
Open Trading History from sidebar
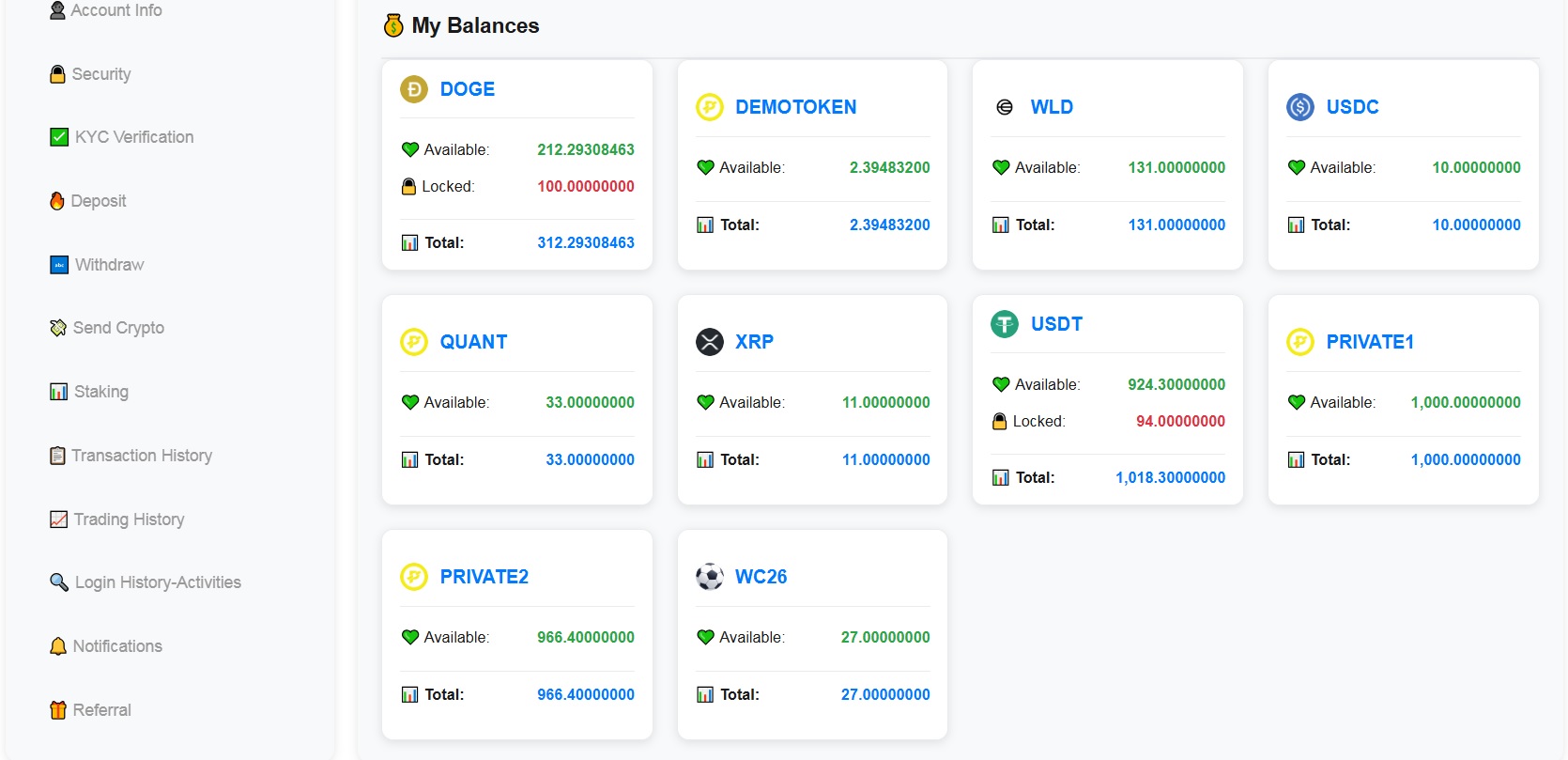pos(129,520)
